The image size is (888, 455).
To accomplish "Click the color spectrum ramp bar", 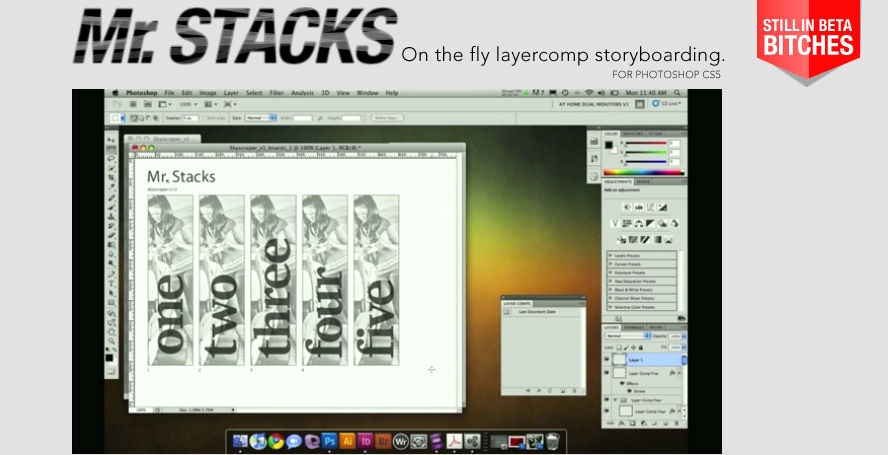I will [643, 173].
